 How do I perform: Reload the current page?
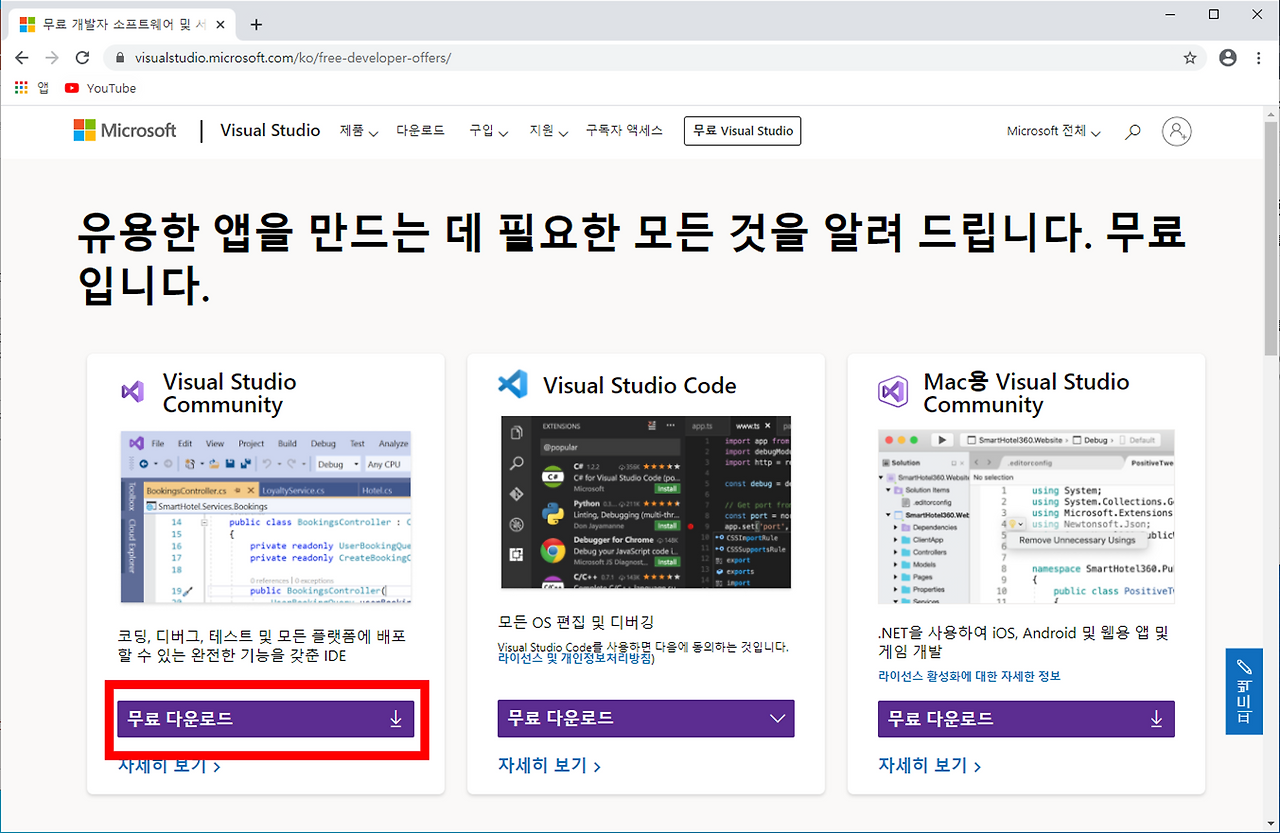83,58
